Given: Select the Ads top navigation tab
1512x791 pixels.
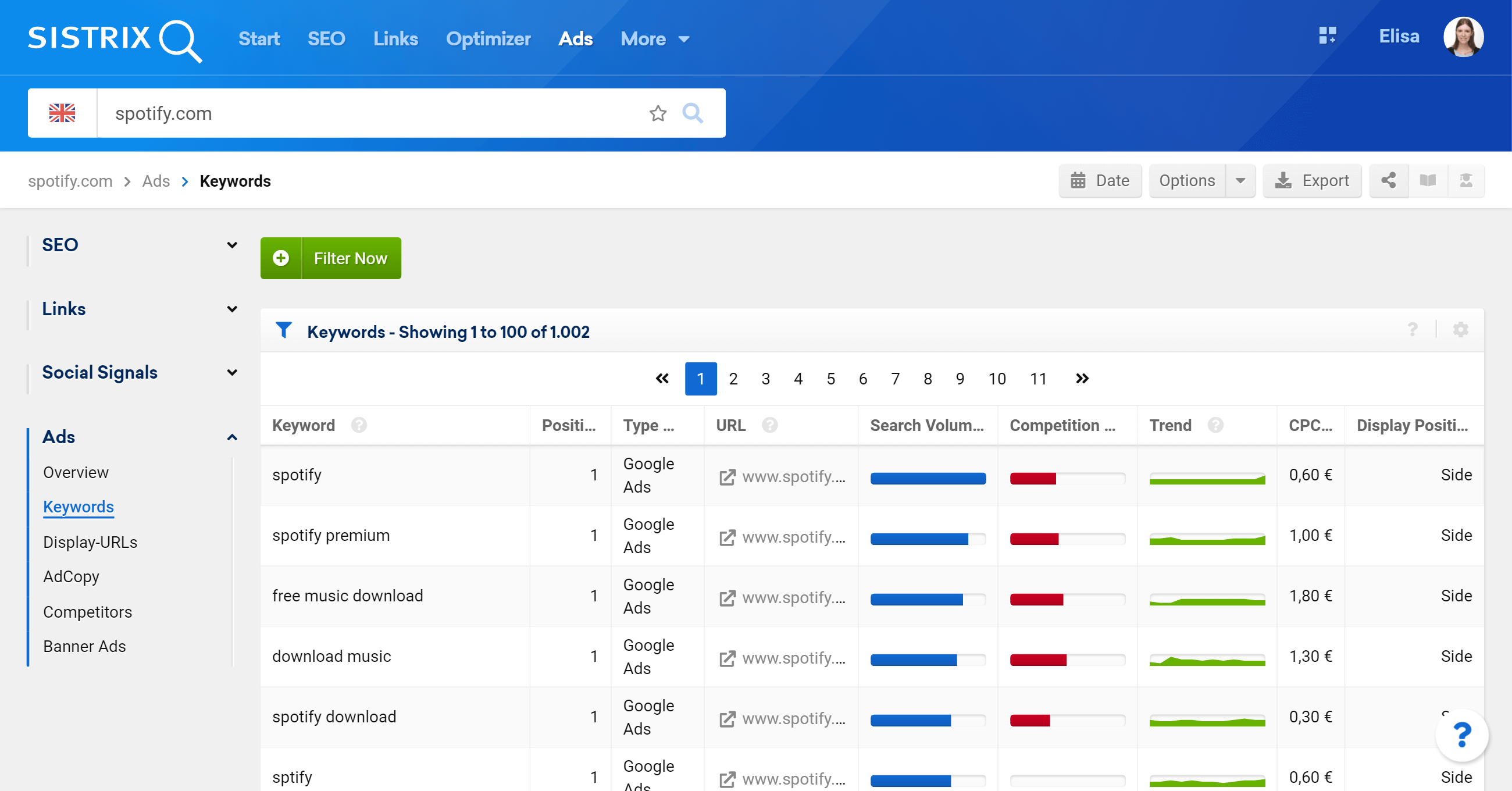Looking at the screenshot, I should click(x=575, y=39).
